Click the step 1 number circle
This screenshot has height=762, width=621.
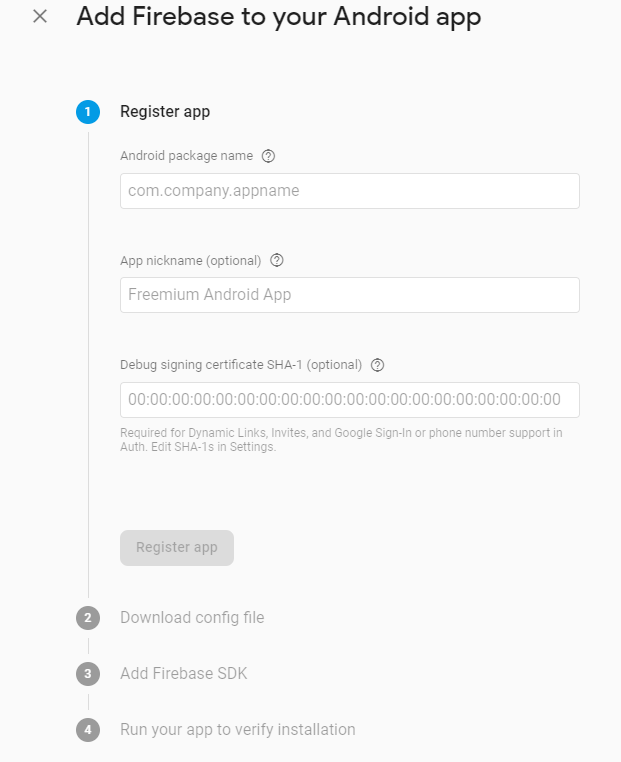coord(88,112)
